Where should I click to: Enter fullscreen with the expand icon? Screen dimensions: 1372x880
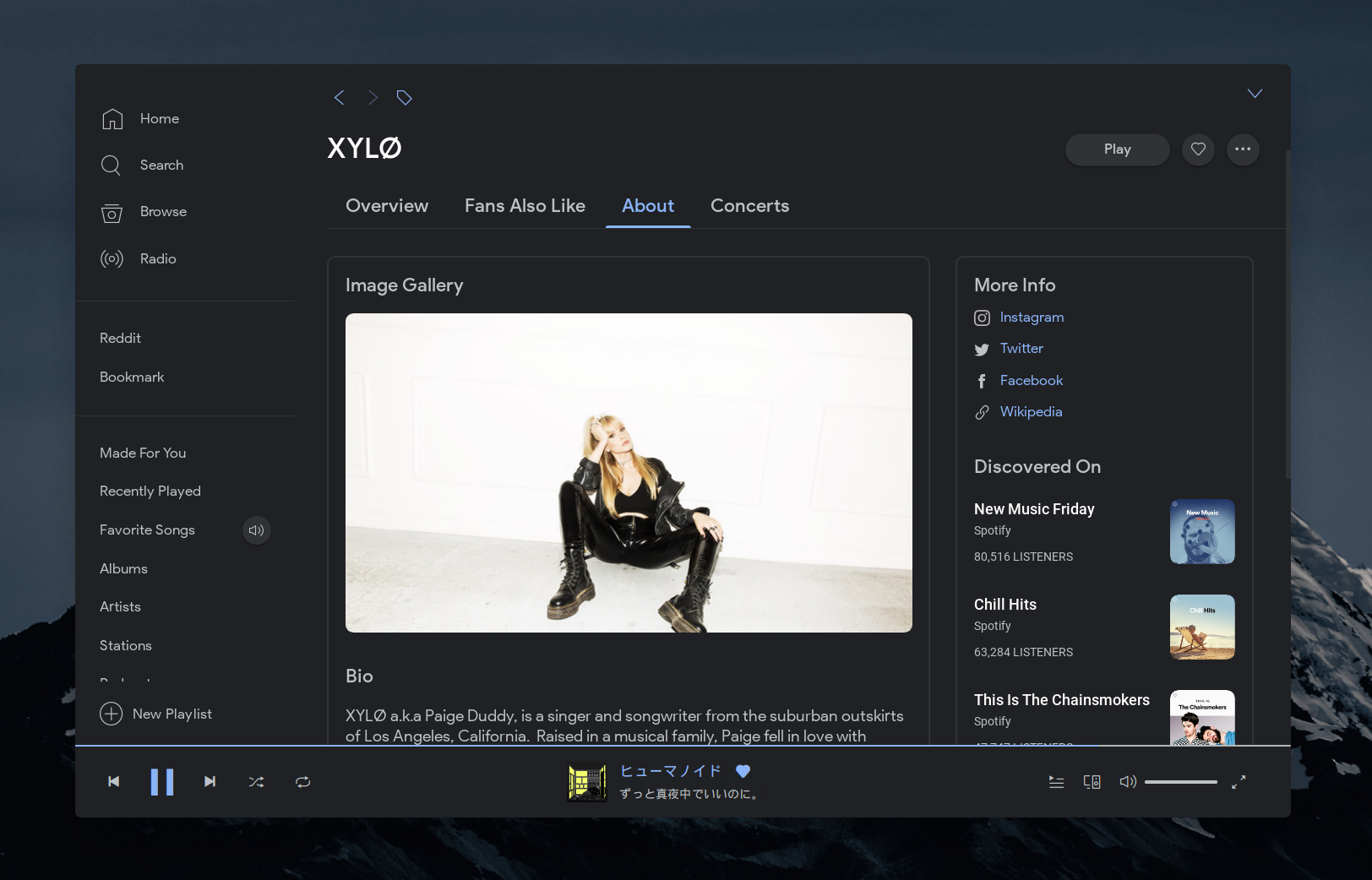[x=1239, y=782]
